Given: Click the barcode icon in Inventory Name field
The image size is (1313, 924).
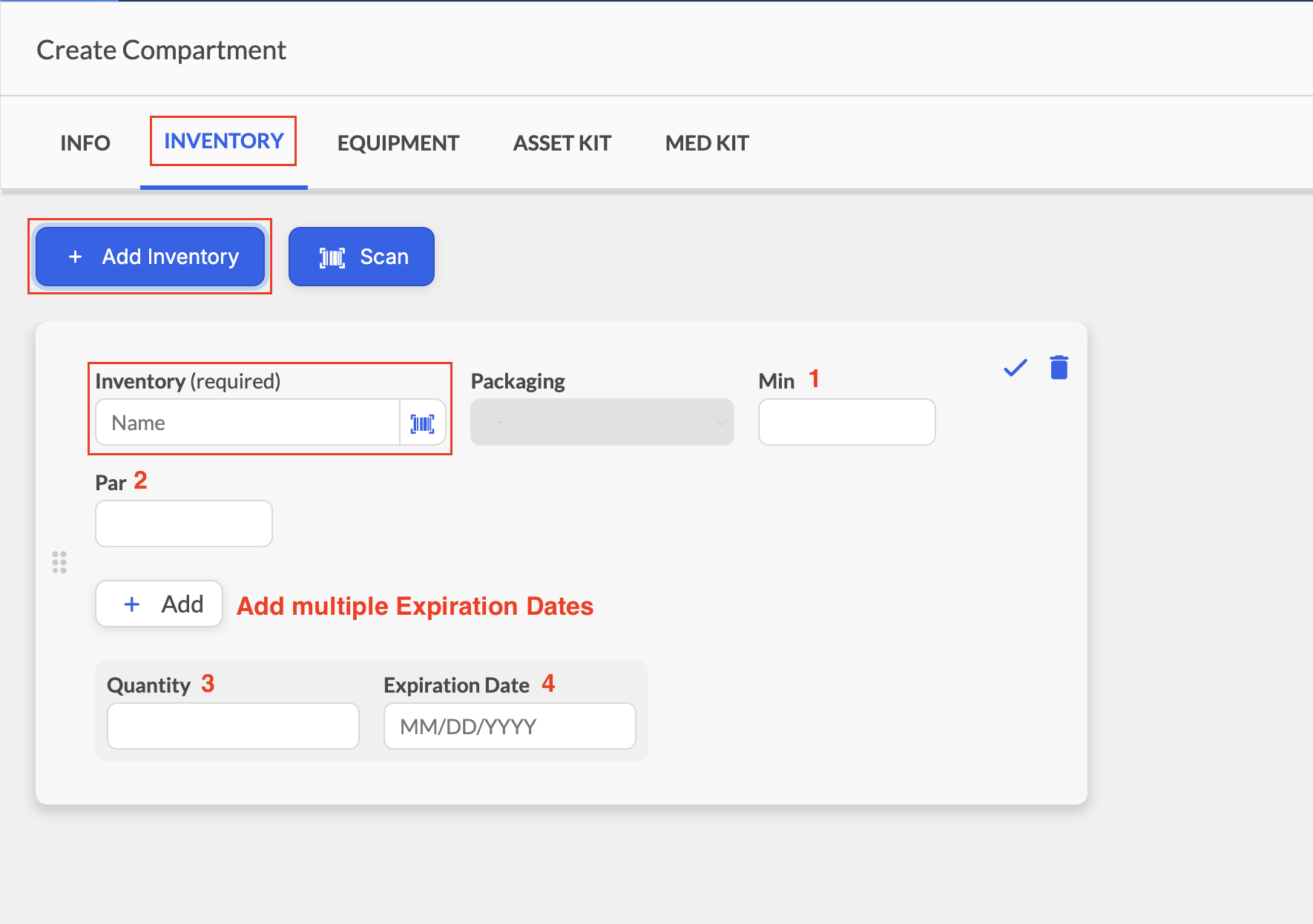Looking at the screenshot, I should tap(423, 423).
